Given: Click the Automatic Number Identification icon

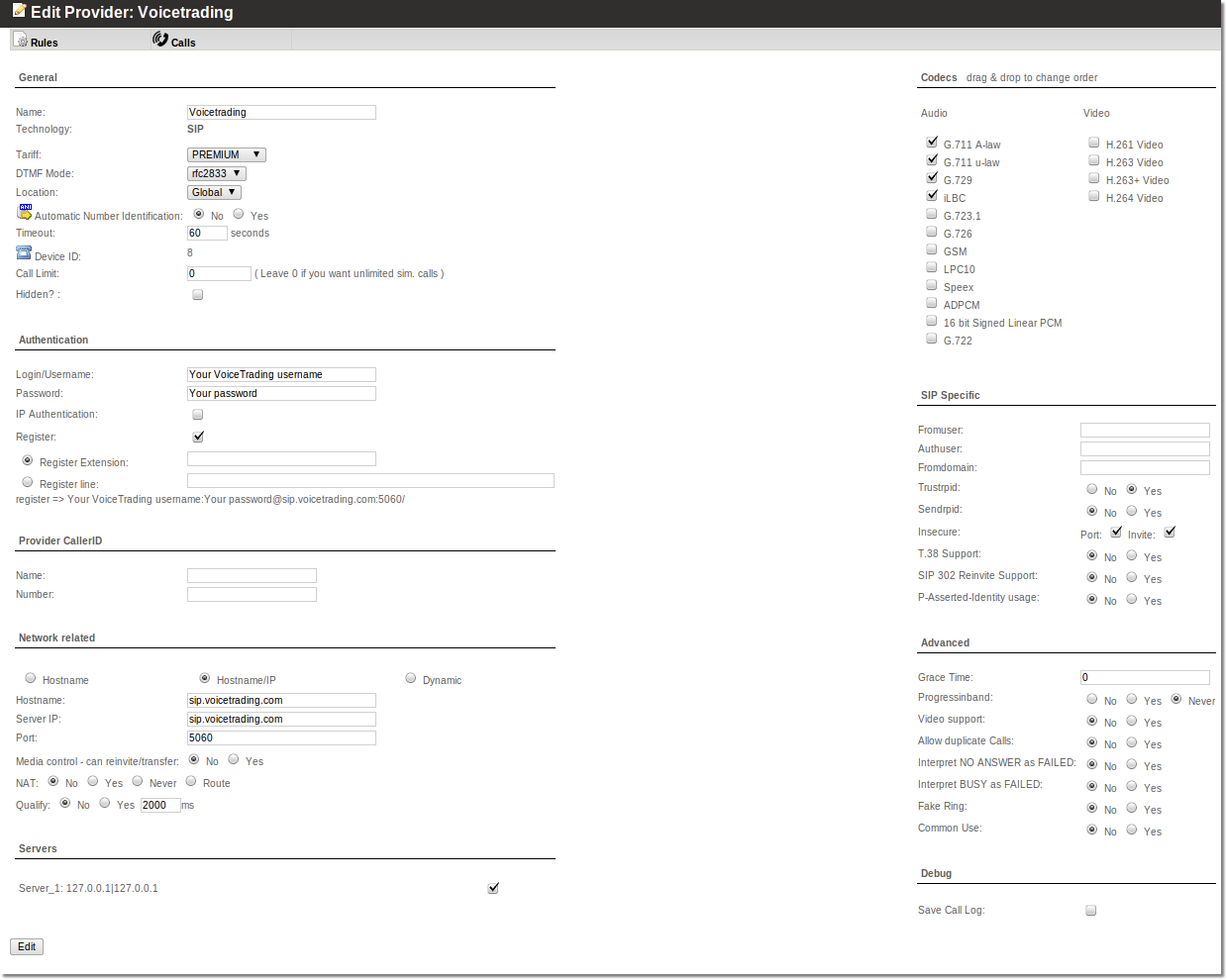Looking at the screenshot, I should pos(25,213).
